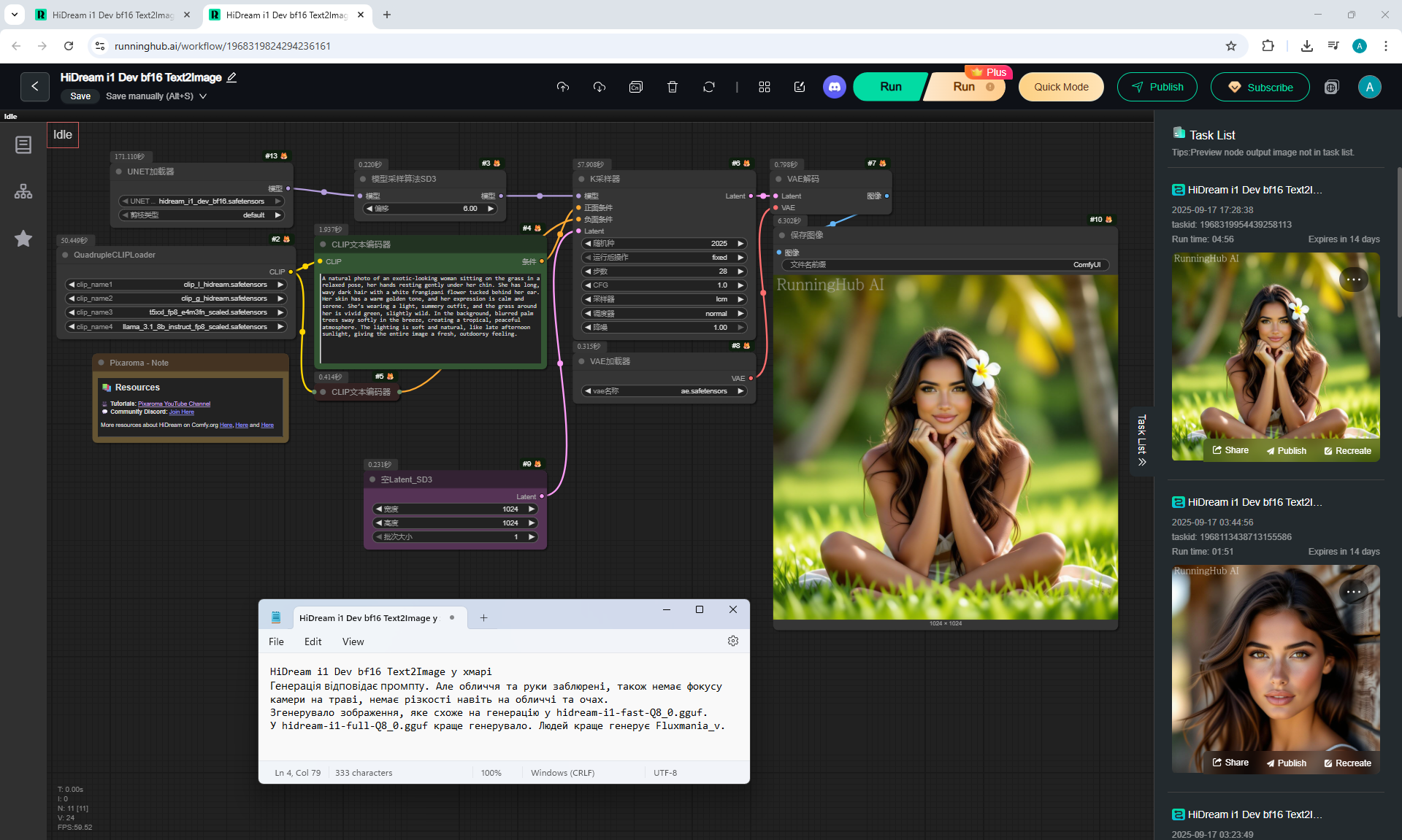Open the Discord icon button
1402x840 pixels.
pos(834,87)
